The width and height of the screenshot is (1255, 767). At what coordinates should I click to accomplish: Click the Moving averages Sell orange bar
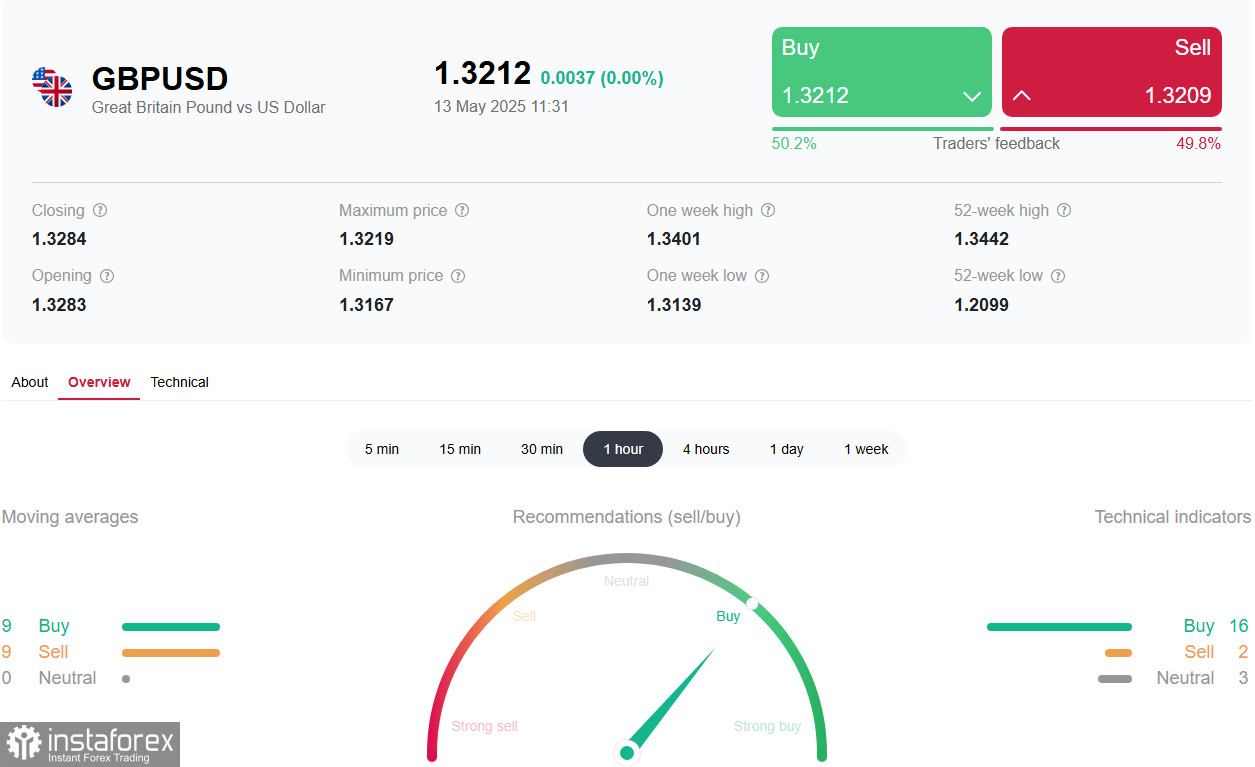click(171, 653)
